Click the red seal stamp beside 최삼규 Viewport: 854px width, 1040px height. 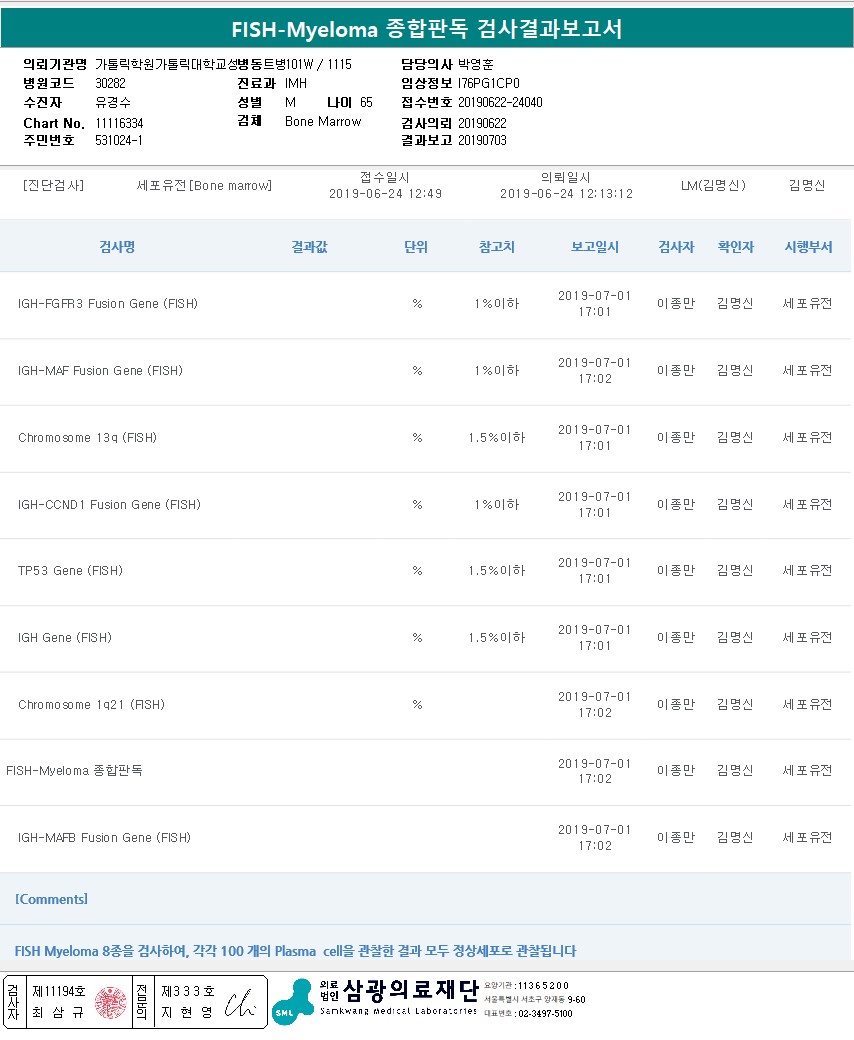[x=111, y=1003]
